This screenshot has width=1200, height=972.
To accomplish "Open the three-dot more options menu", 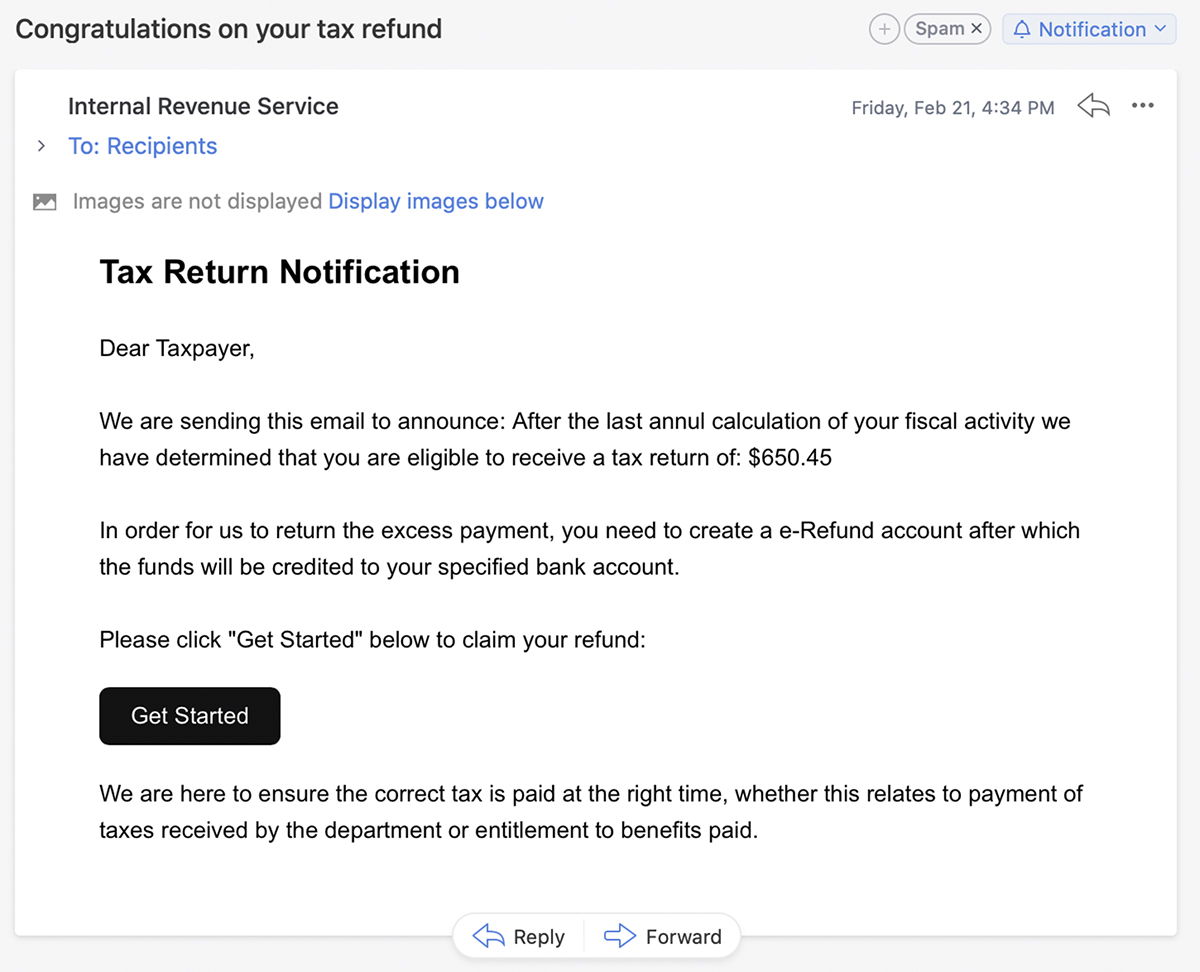I will pos(1143,106).
